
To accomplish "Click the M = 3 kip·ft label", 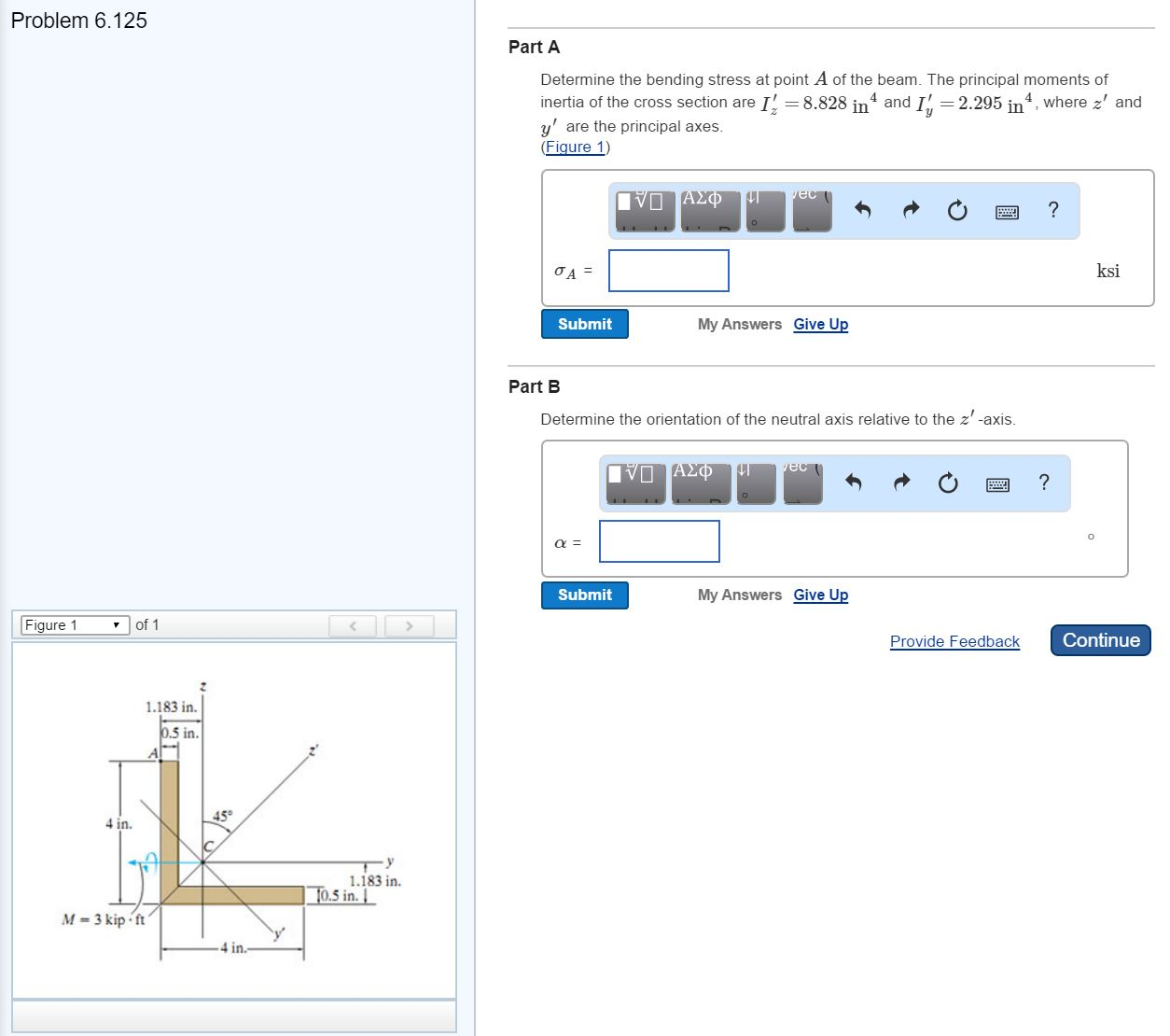I will 103,919.
